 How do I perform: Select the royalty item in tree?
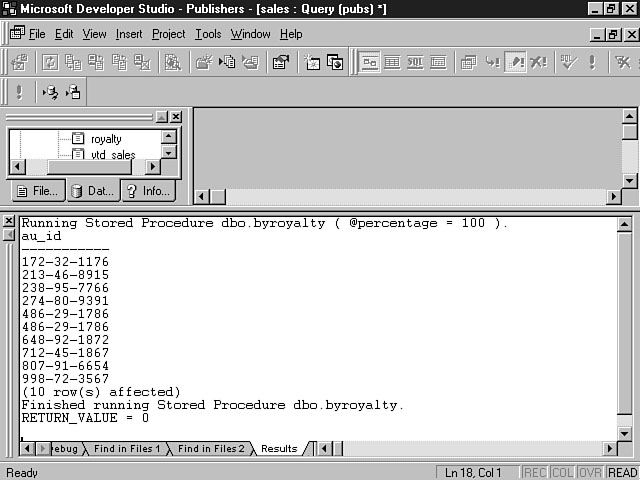click(105, 139)
